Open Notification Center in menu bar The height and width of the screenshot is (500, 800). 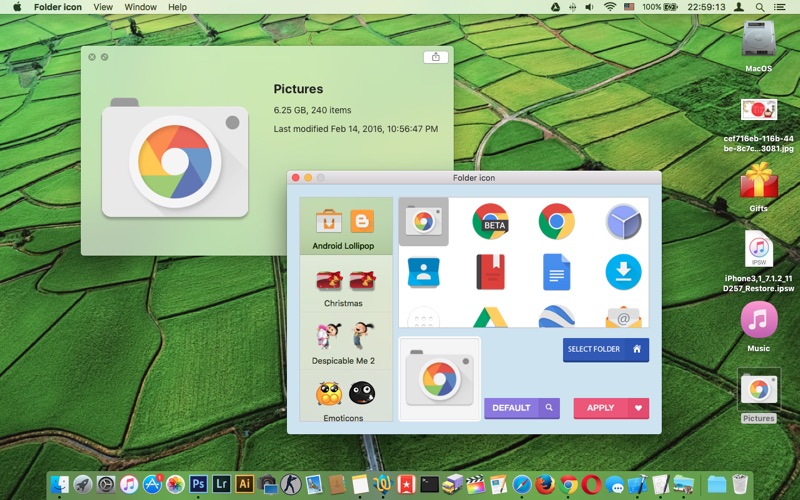coord(780,7)
